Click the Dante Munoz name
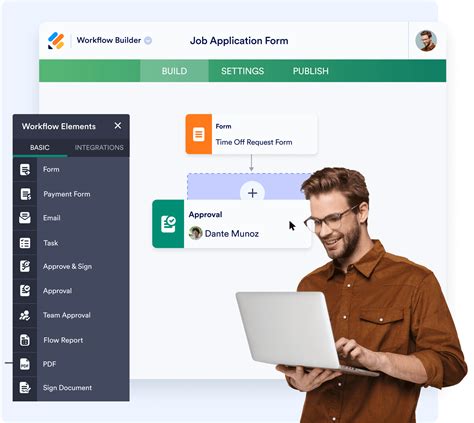Viewport: 474px width, 423px height. (x=232, y=233)
